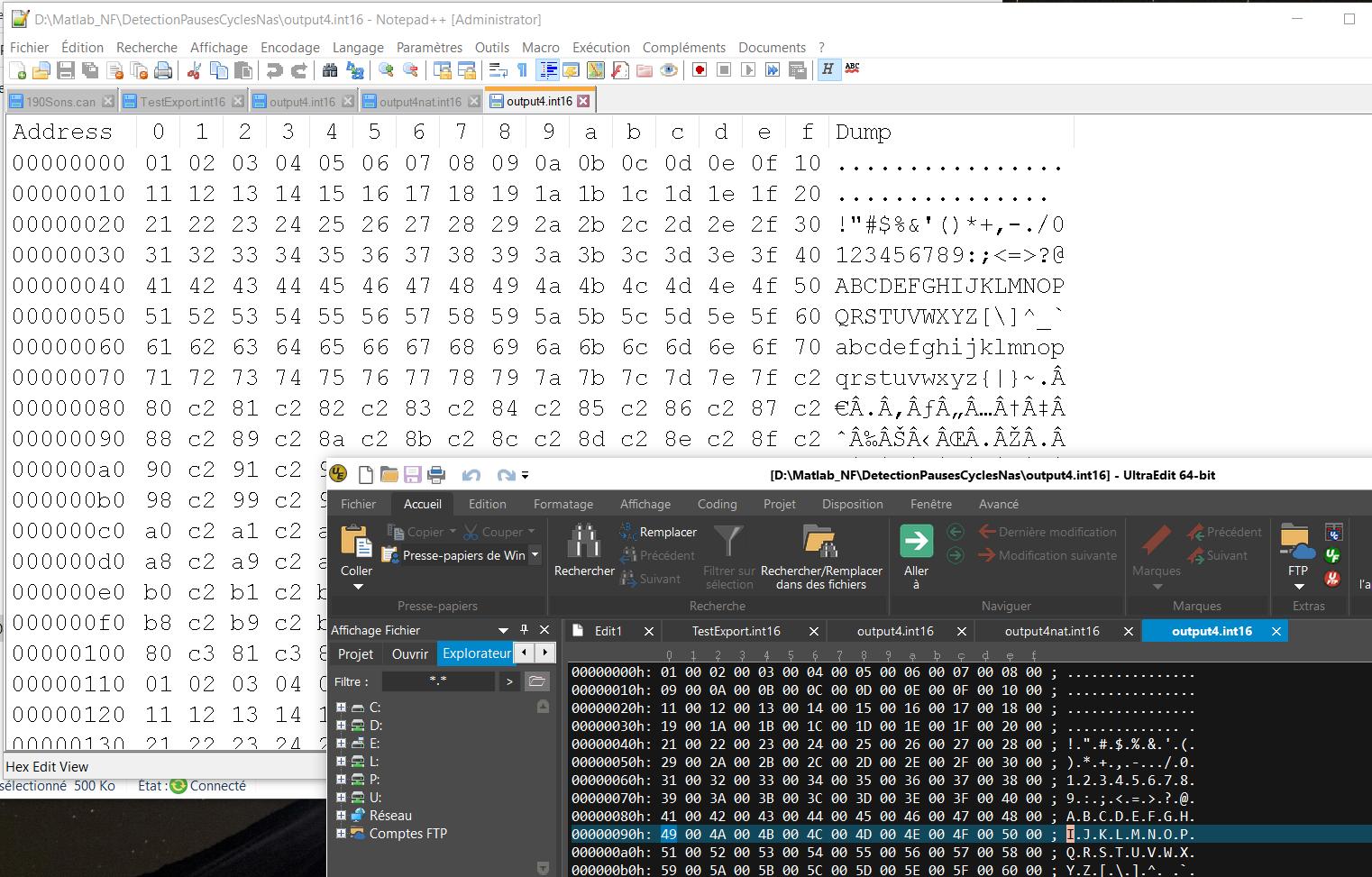Select the Projet tab in file view
Viewport: 1372px width, 877px height.
tap(355, 653)
